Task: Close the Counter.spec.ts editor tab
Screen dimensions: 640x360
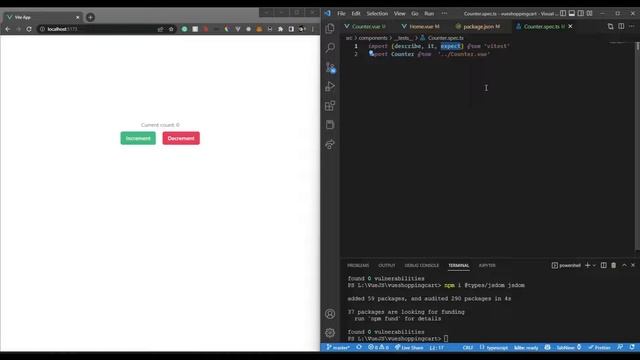Action: (570, 26)
